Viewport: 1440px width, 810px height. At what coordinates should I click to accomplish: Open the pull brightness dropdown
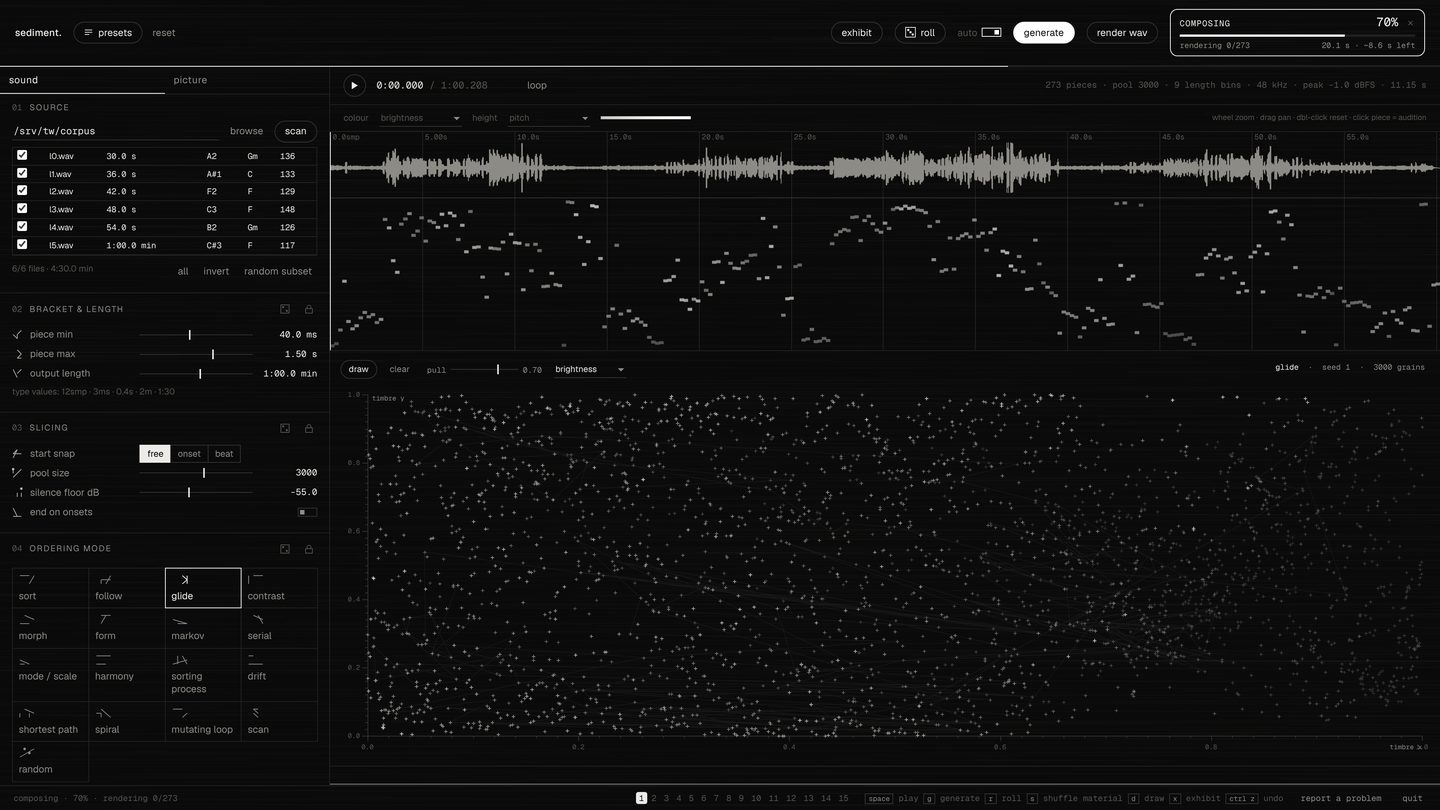(590, 369)
